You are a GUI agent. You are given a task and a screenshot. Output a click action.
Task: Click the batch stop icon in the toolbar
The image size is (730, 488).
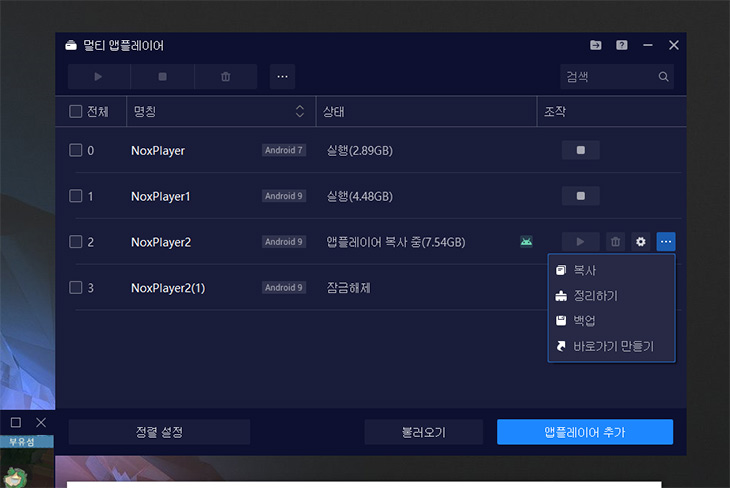(162, 76)
